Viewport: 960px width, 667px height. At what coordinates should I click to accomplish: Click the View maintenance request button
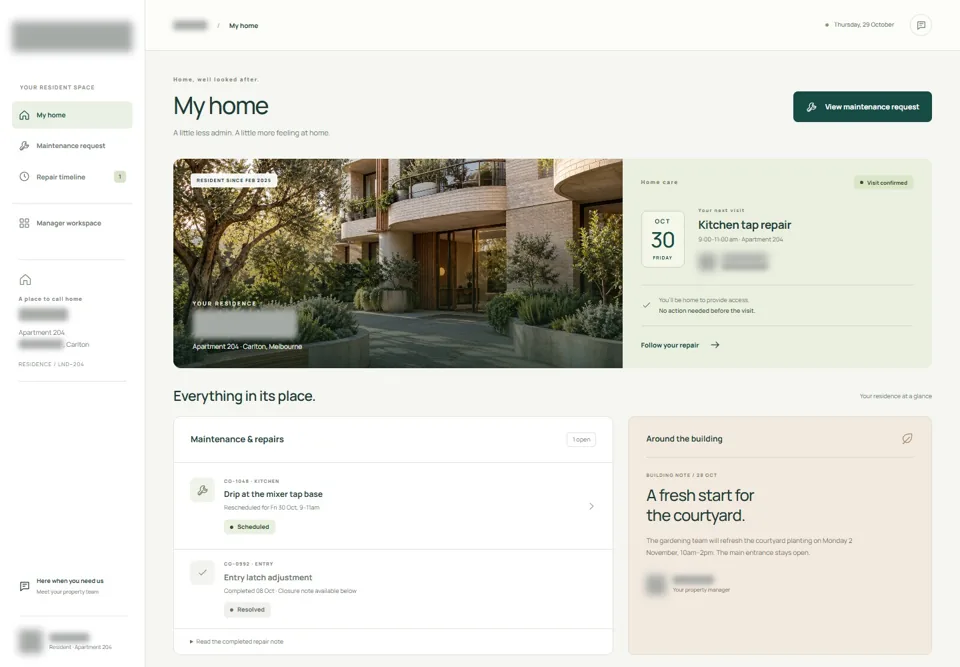[x=862, y=107]
